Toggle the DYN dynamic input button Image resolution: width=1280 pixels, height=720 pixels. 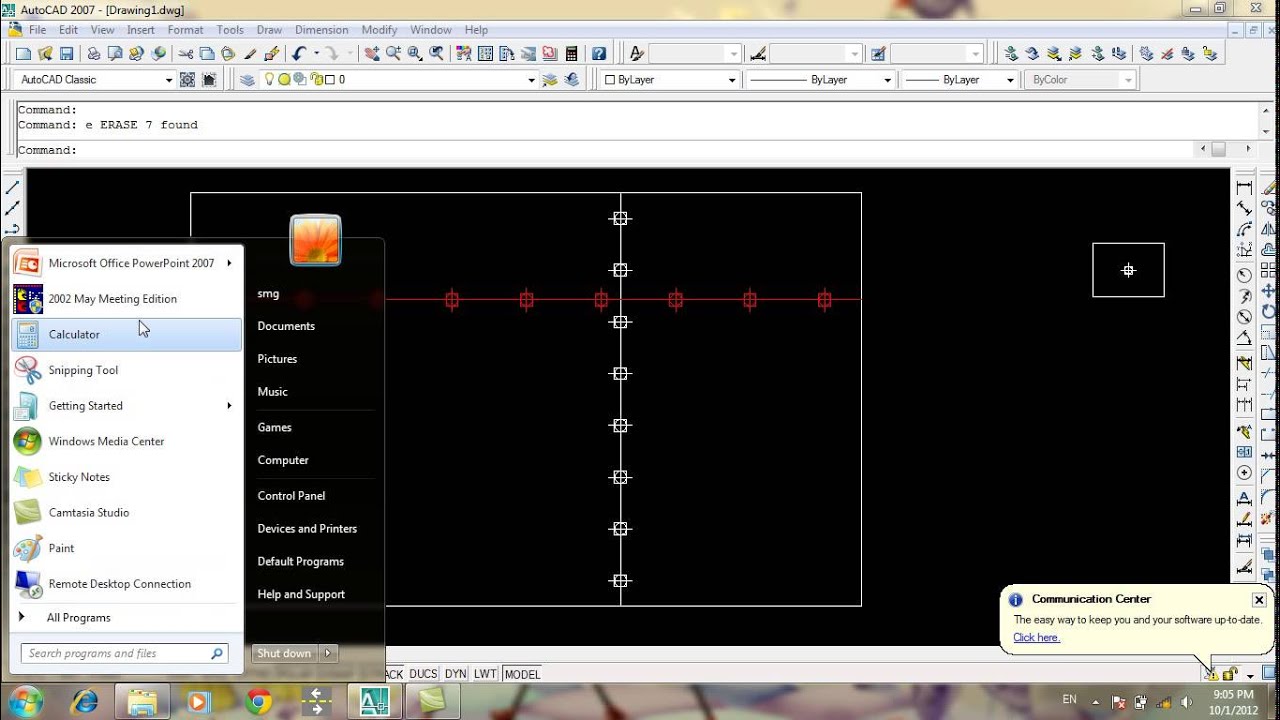click(455, 674)
